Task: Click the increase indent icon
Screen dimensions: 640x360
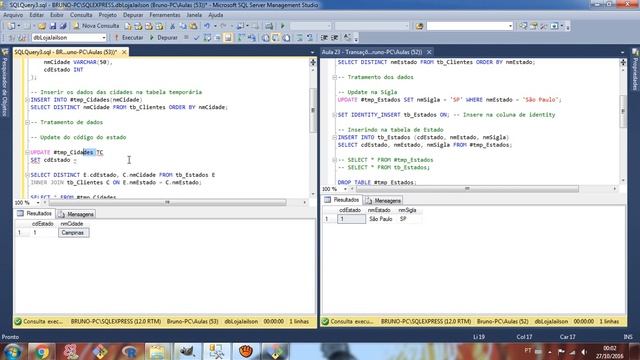Action: click(x=335, y=38)
